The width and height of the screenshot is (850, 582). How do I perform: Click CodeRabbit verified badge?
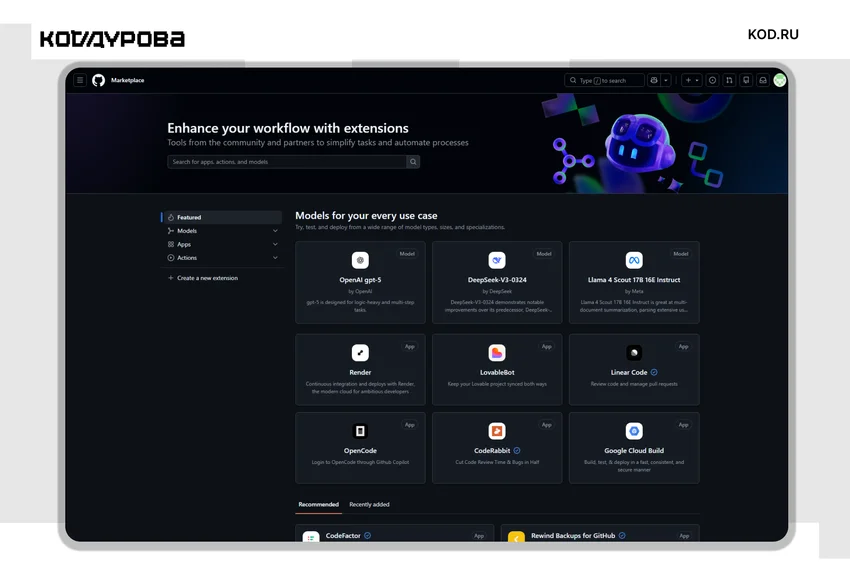coord(517,450)
